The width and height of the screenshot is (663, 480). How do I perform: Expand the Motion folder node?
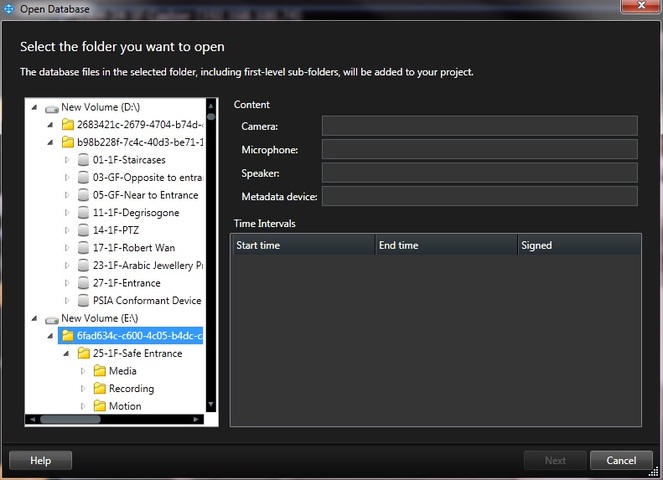pos(83,406)
